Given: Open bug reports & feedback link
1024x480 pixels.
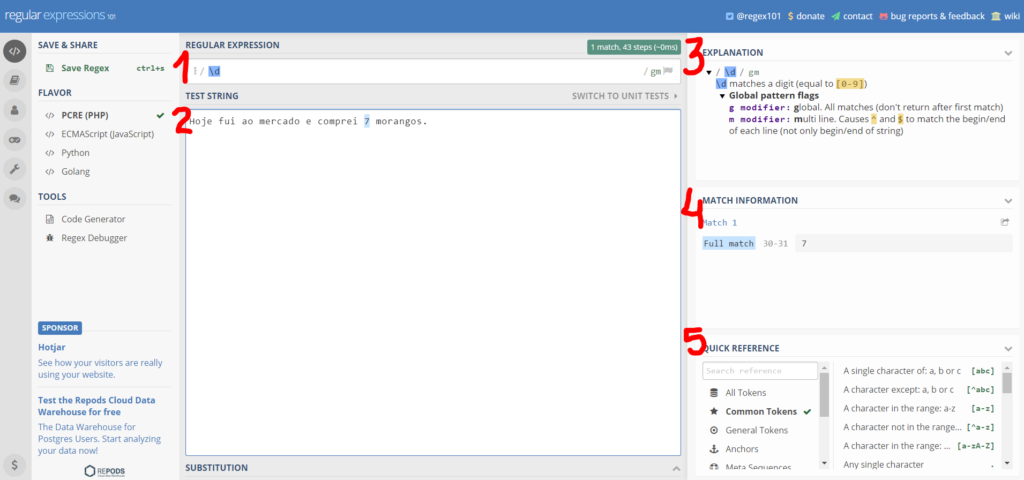Looking at the screenshot, I should point(932,16).
